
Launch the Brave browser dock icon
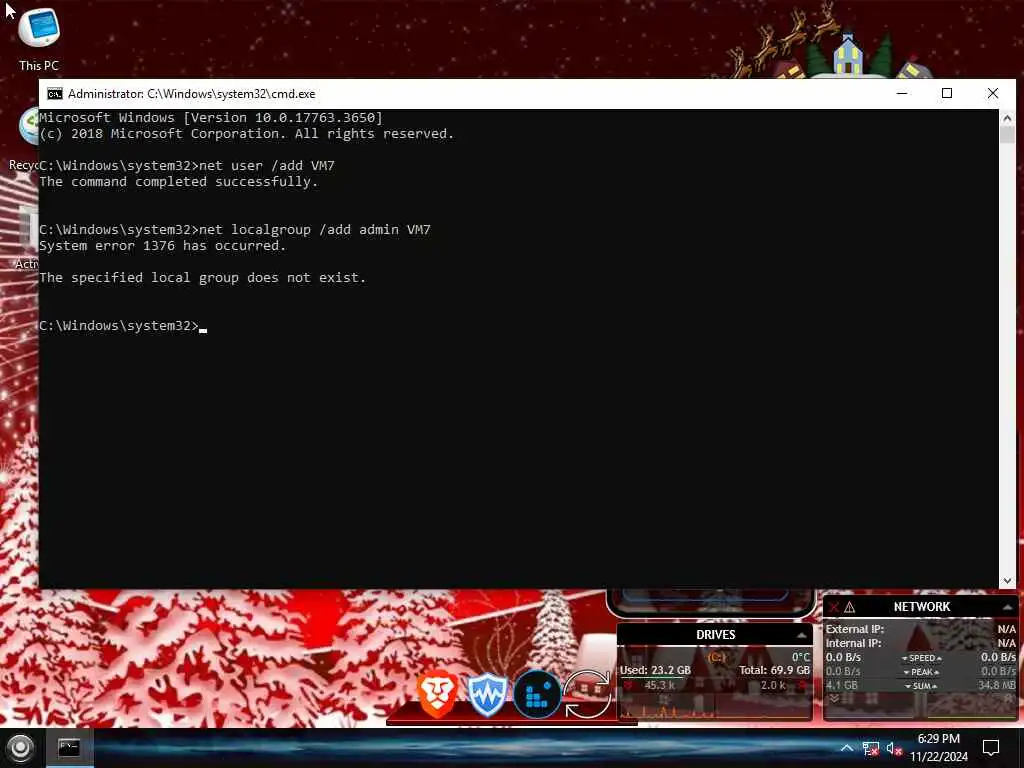point(438,694)
